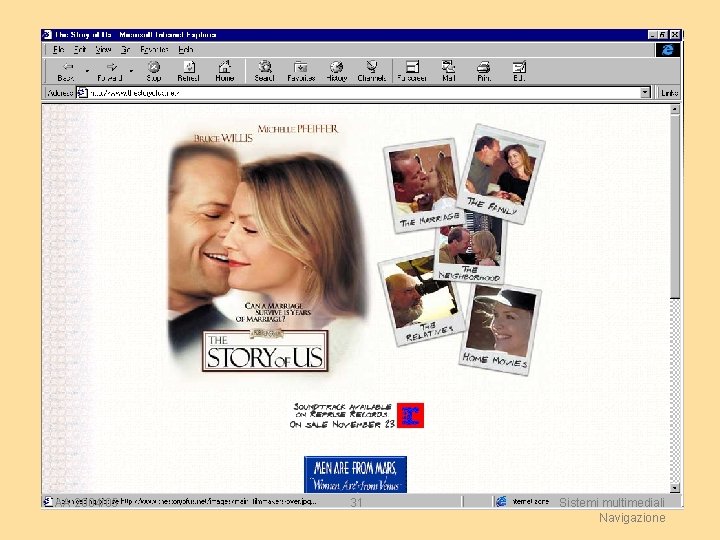Open the Home Movies polaroid photo
The width and height of the screenshot is (720, 540).
[501, 330]
